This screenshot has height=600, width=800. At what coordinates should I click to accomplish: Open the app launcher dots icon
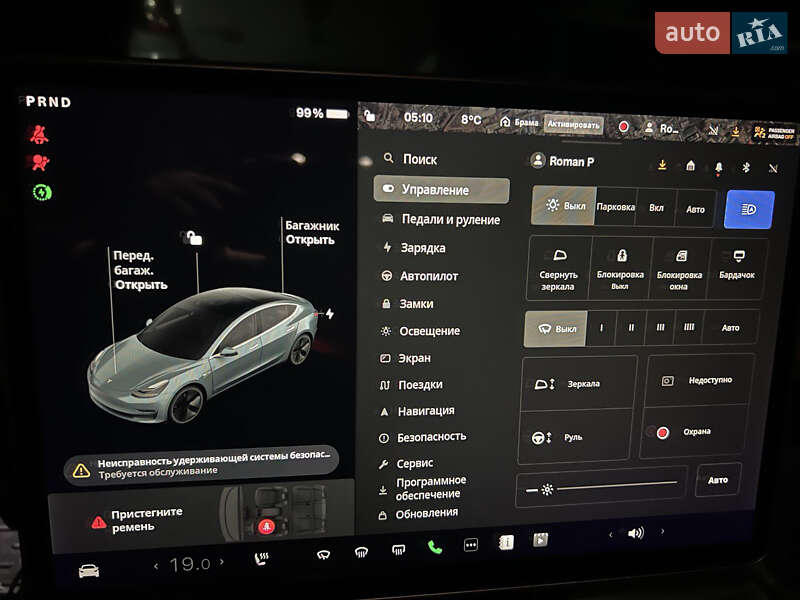pyautogui.click(x=469, y=547)
